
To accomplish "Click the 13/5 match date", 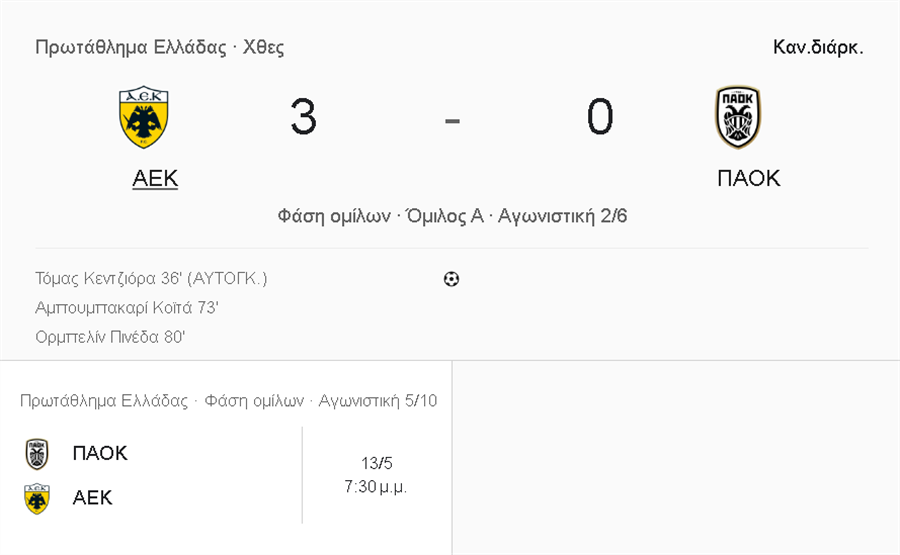I will pos(376,463).
